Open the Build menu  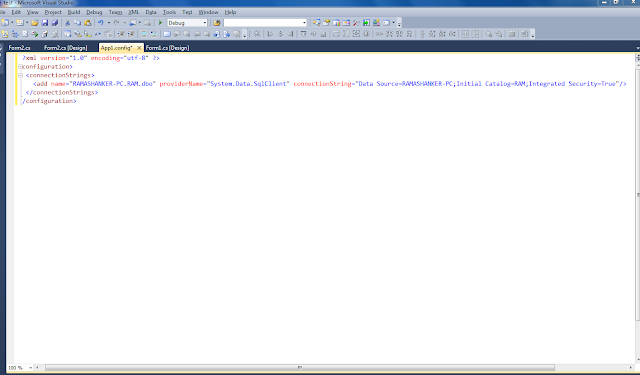point(74,12)
